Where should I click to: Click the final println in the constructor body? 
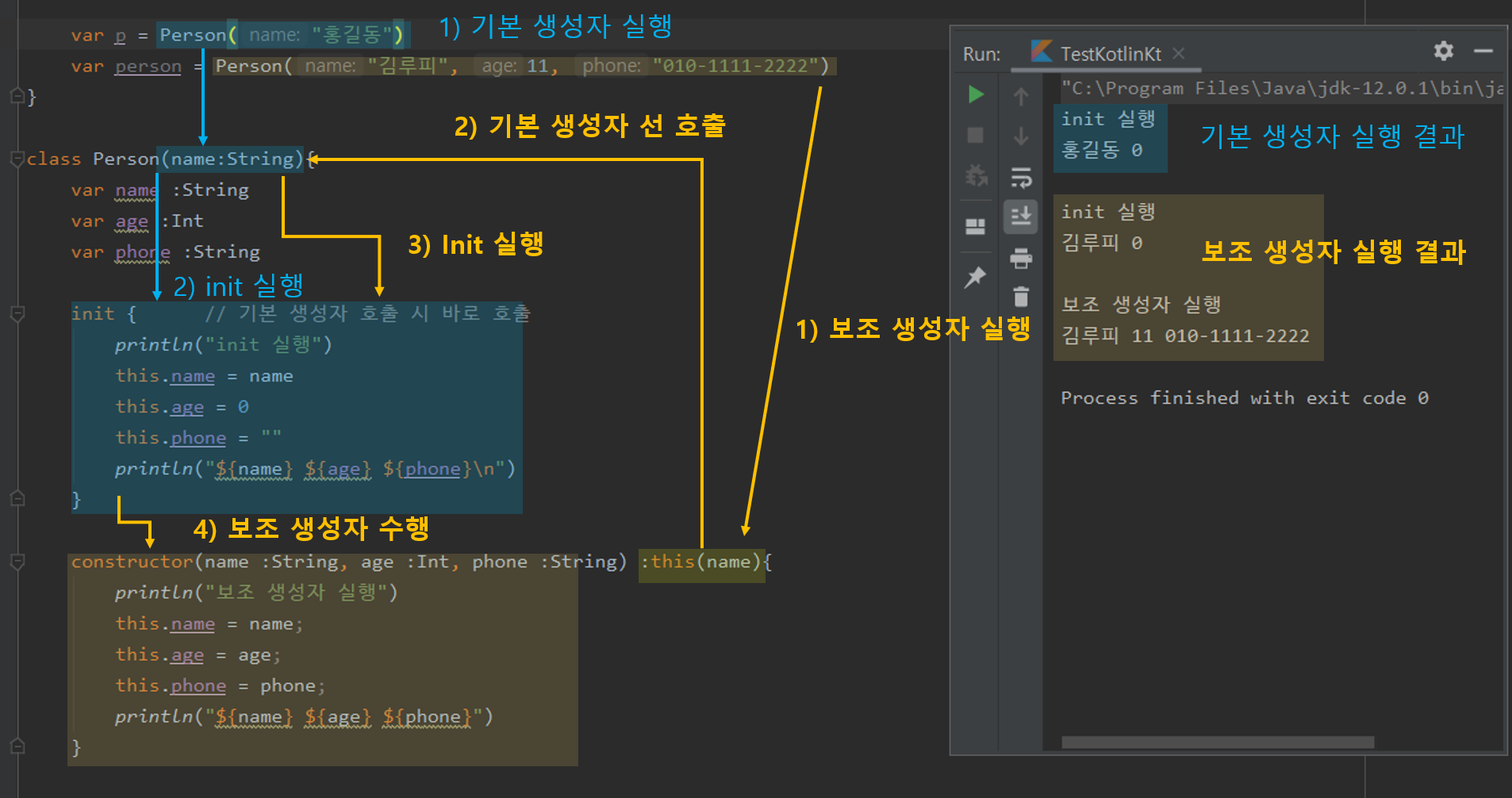click(x=304, y=717)
